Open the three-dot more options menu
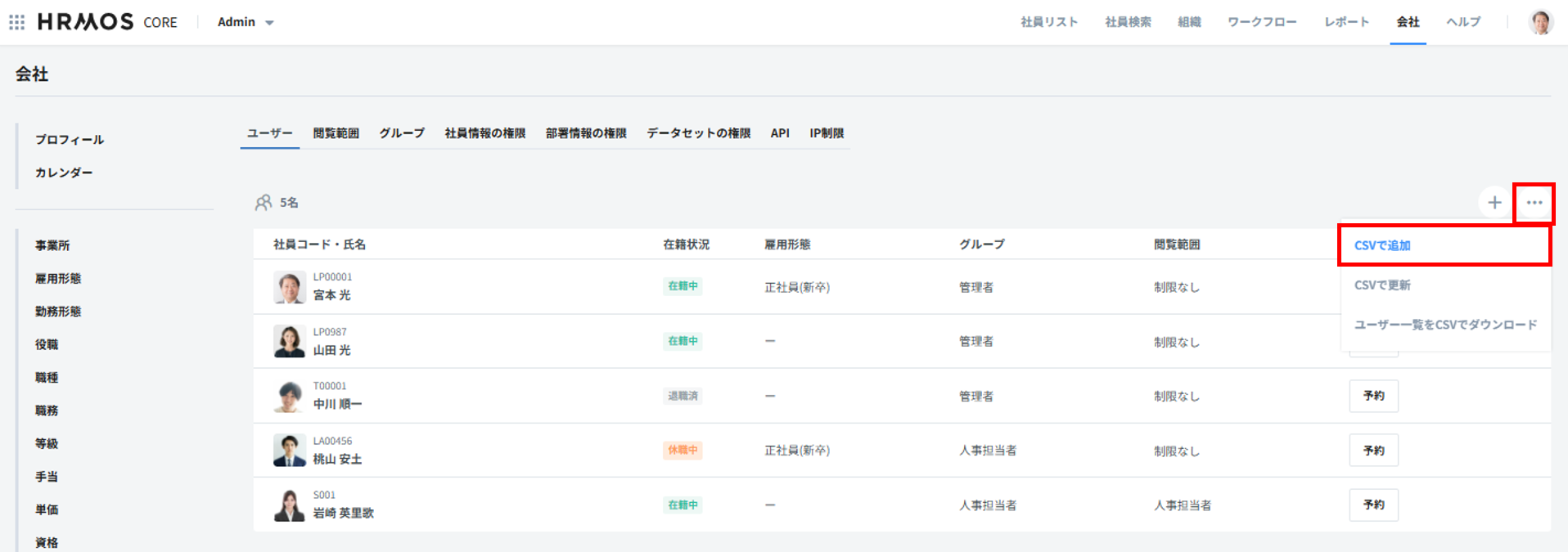 coord(1534,202)
